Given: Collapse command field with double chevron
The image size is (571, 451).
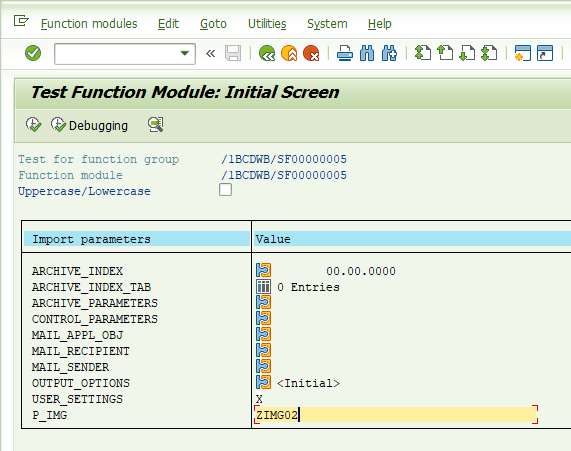Looking at the screenshot, I should coord(210,54).
